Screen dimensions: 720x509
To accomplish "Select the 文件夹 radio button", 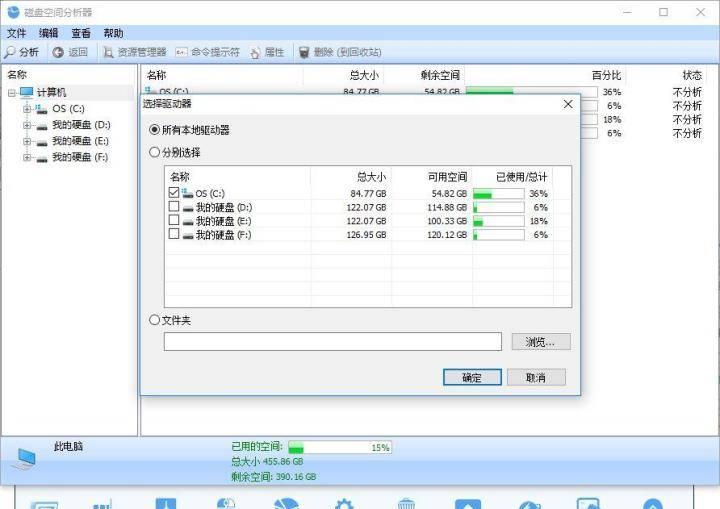I will [x=155, y=320].
